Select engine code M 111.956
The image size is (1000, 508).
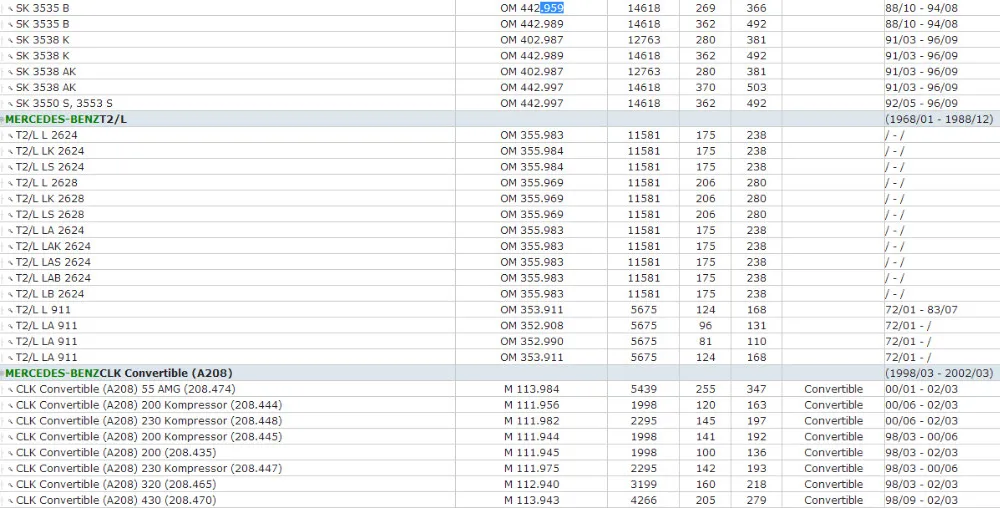coord(532,405)
